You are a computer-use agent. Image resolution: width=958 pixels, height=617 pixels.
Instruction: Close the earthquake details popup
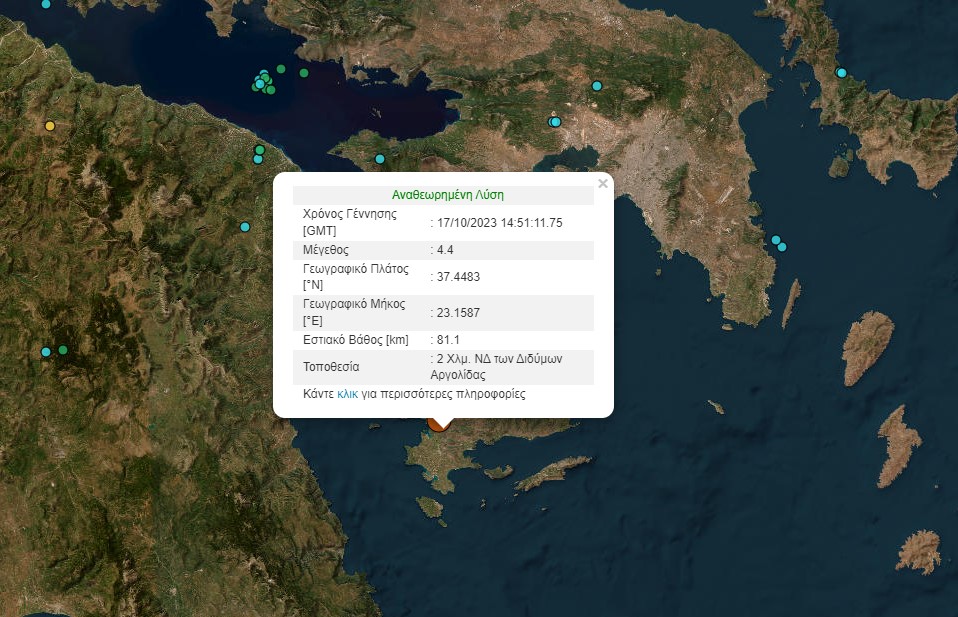point(602,184)
